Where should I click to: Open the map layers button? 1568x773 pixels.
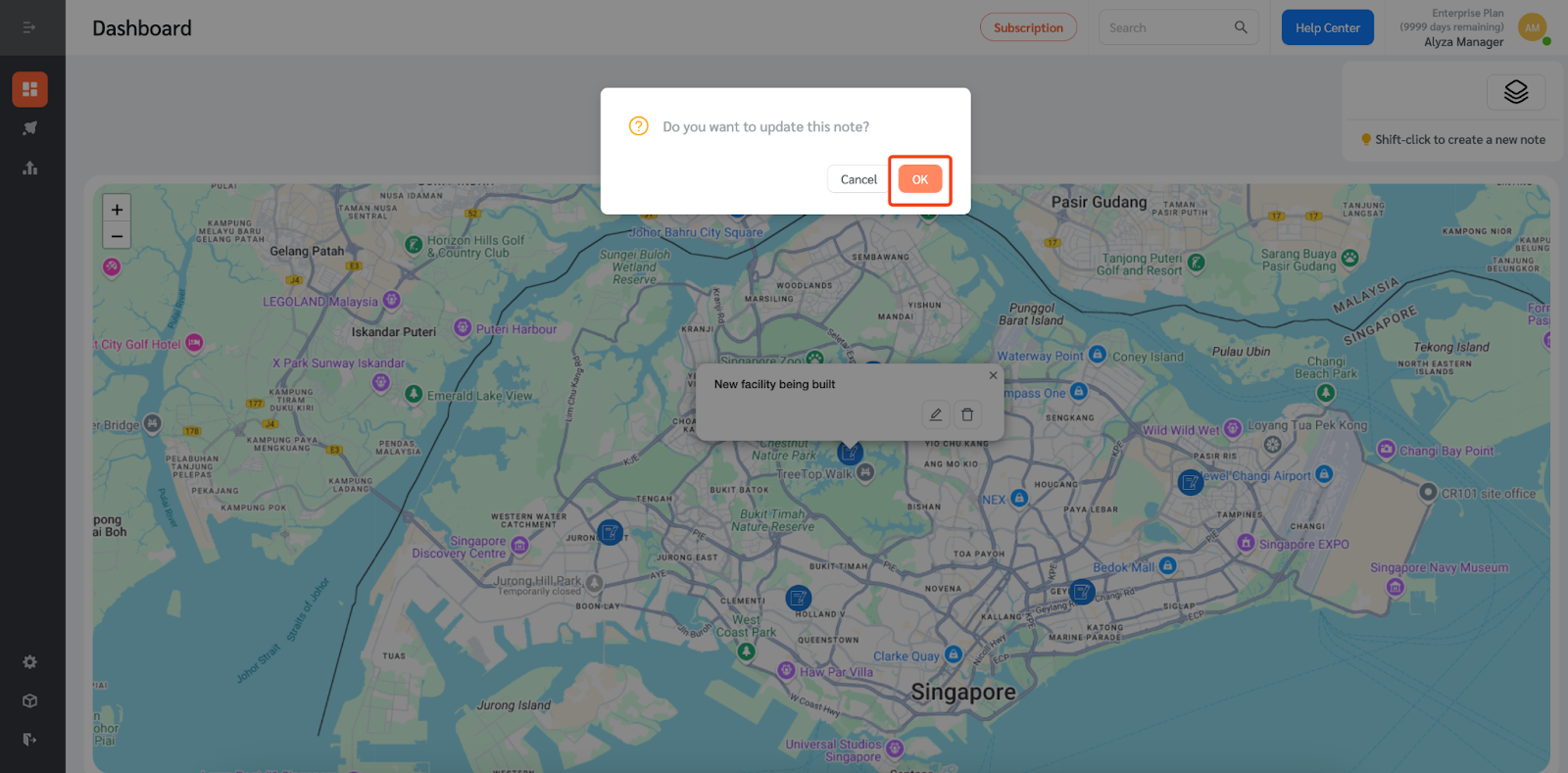1516,92
